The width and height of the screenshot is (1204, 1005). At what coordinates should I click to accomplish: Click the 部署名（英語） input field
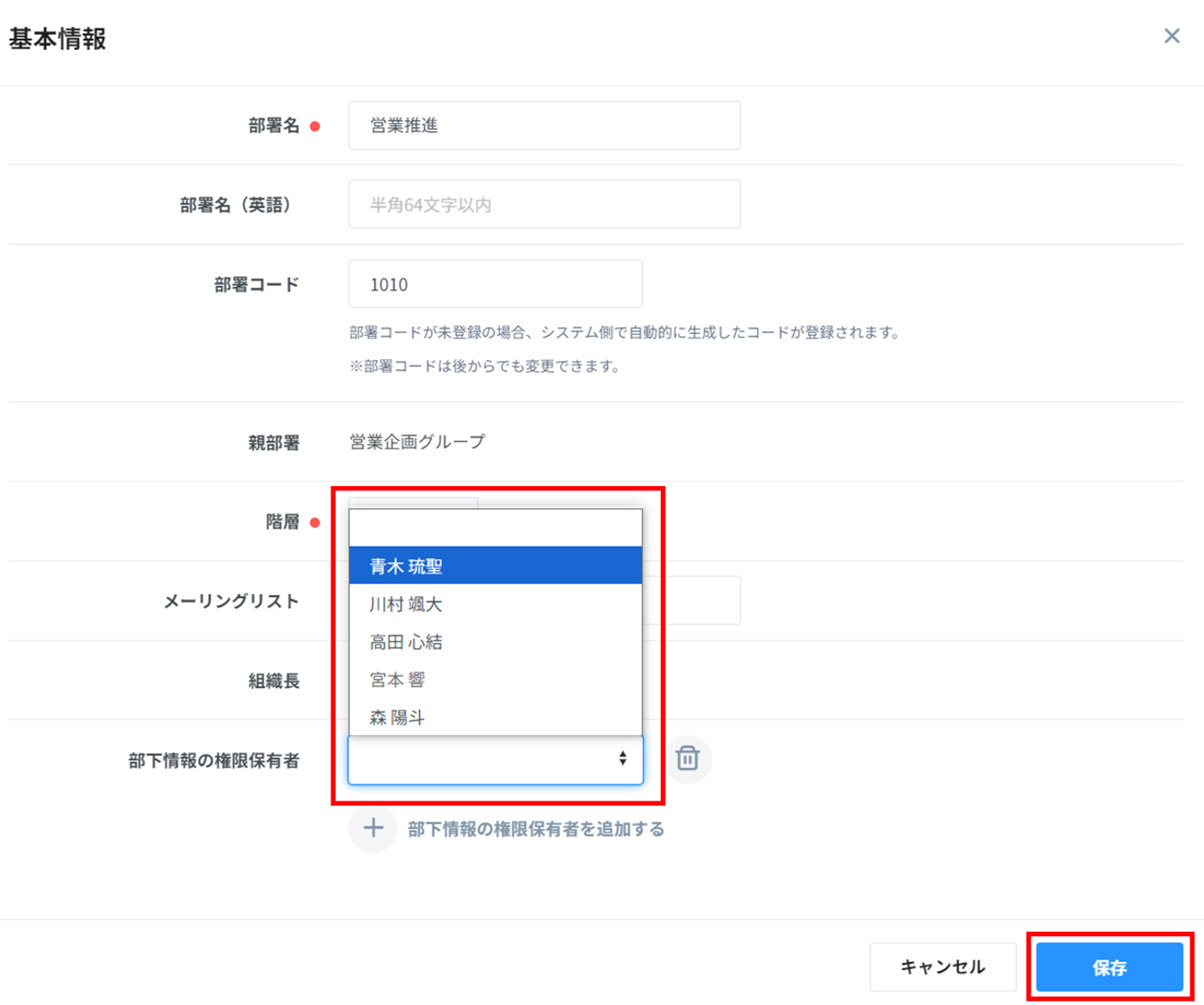tap(544, 205)
